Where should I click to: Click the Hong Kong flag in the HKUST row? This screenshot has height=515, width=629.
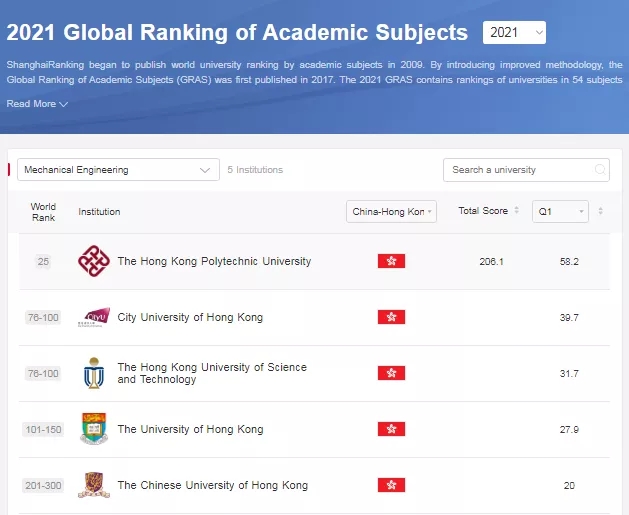tap(391, 373)
